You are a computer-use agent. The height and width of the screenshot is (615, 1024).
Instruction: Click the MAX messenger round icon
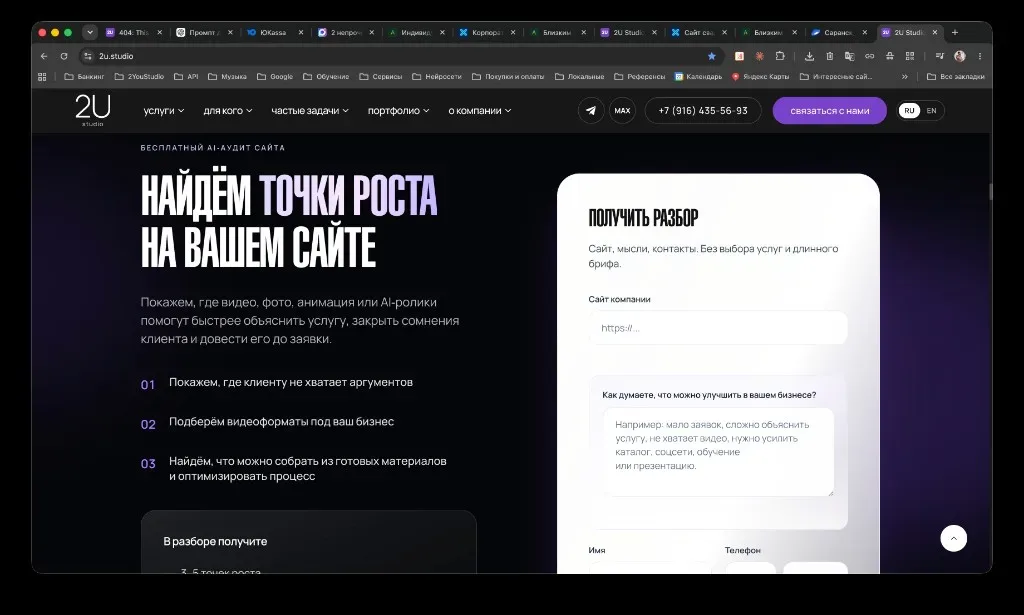(x=622, y=110)
